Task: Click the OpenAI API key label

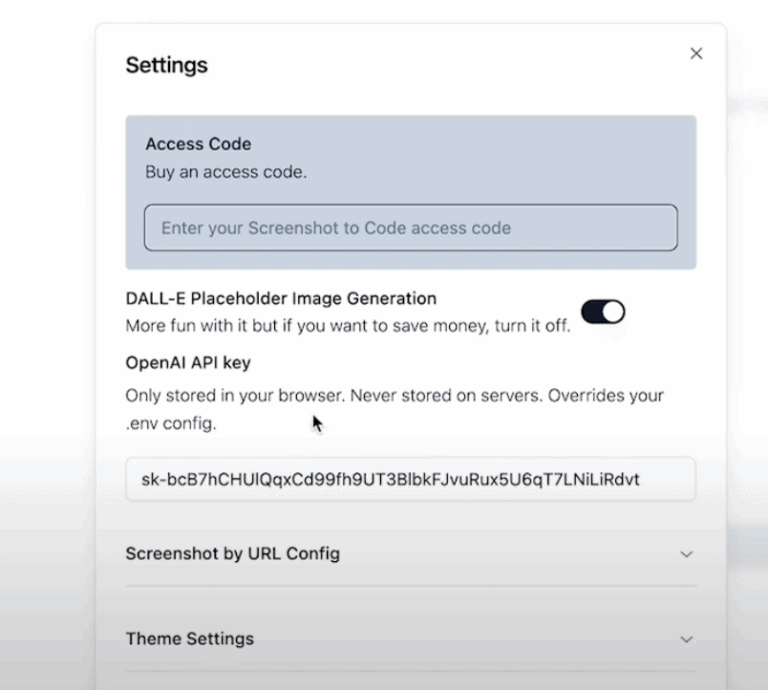Action: (187, 362)
